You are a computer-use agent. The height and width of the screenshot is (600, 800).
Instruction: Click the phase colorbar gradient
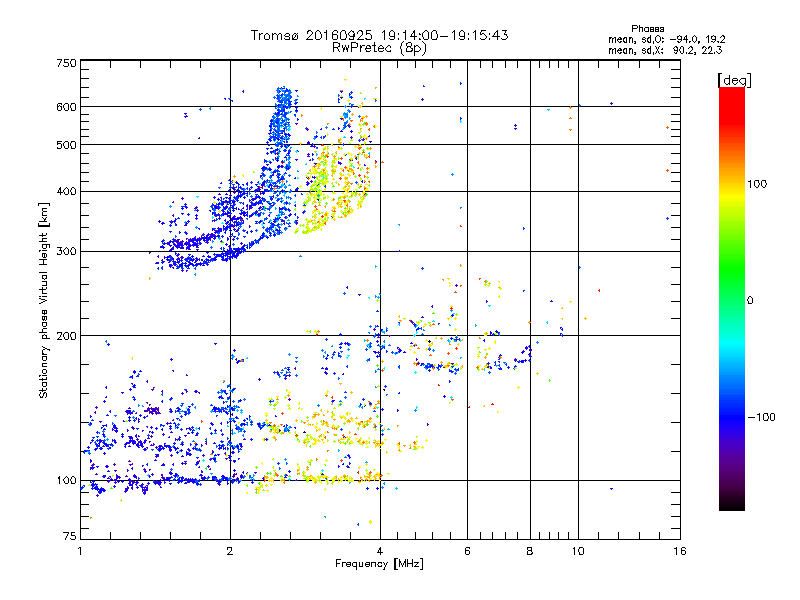[732, 298]
